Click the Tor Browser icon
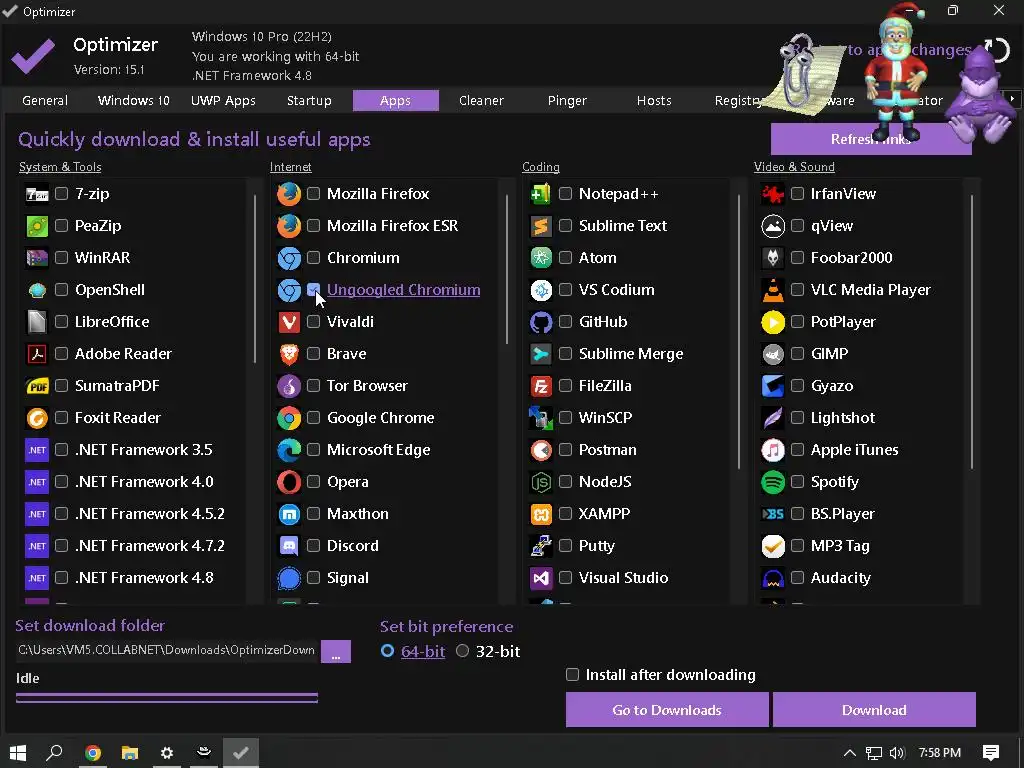Viewport: 1024px width, 768px height. click(x=289, y=386)
